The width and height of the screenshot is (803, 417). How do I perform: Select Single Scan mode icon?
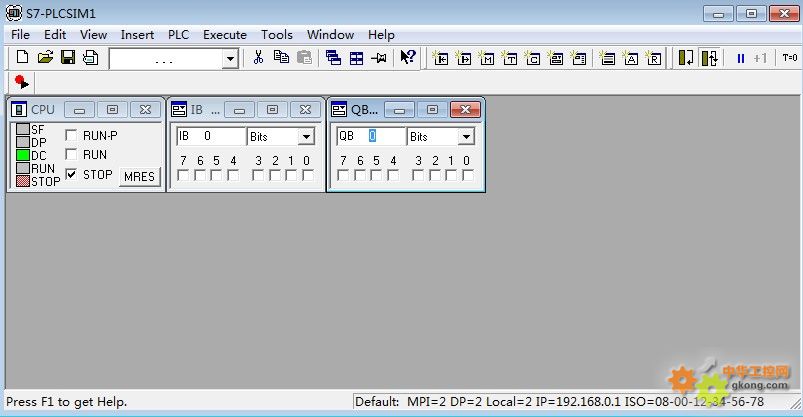[686, 58]
